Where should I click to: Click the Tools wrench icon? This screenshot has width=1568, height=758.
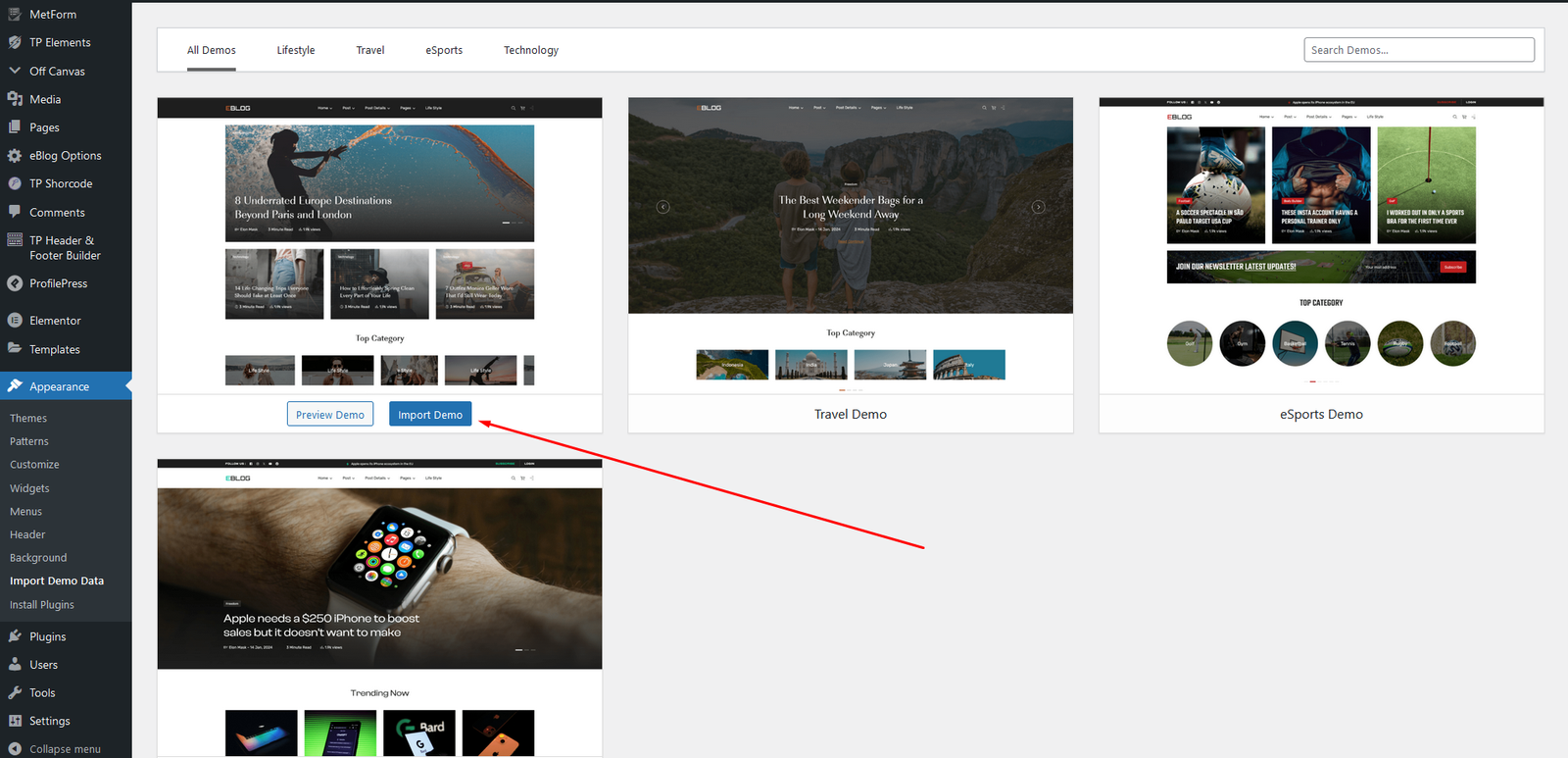coord(15,692)
